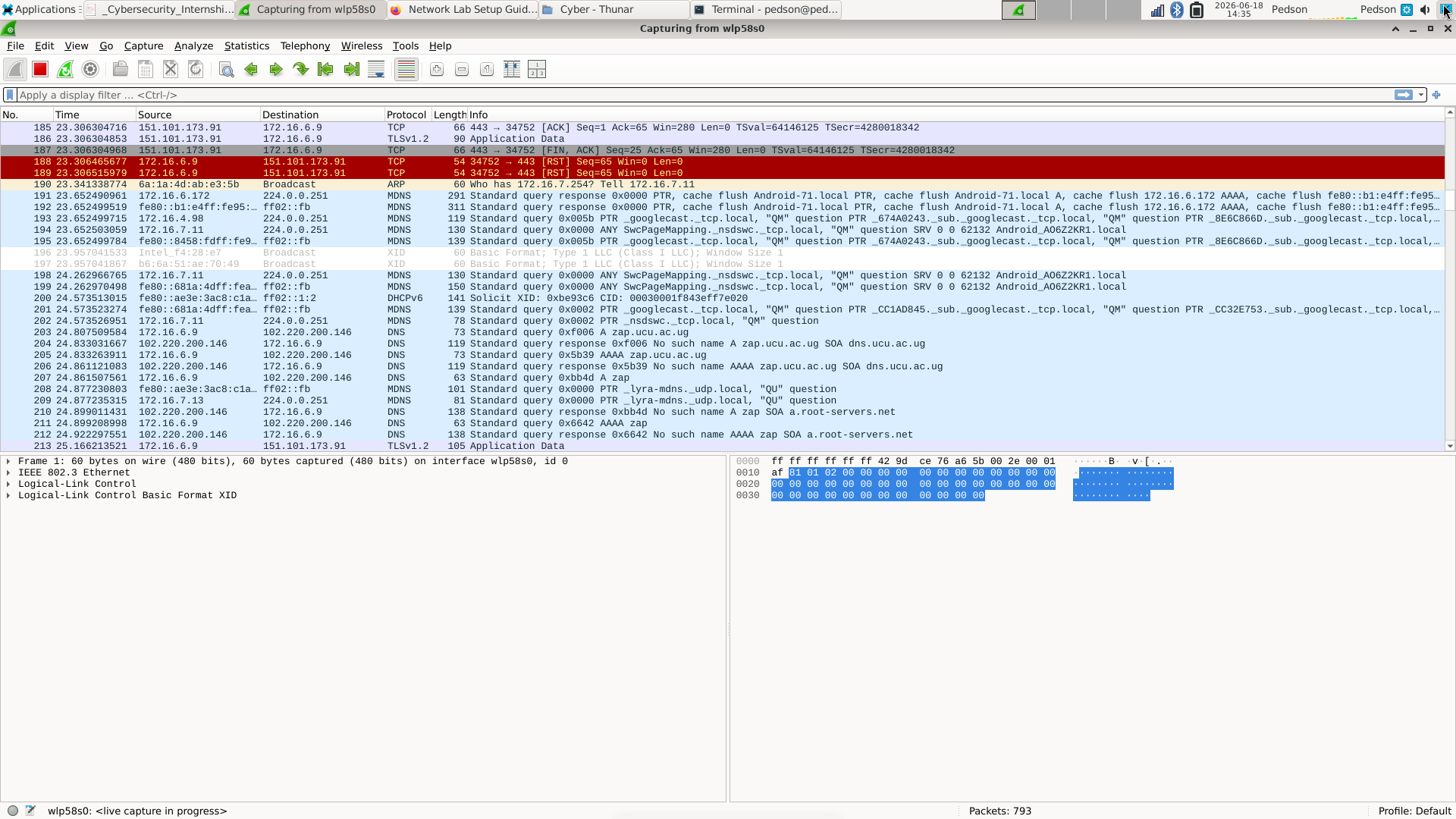Go forward in packet history with green right arrow
1456x819 pixels.
tap(276, 70)
